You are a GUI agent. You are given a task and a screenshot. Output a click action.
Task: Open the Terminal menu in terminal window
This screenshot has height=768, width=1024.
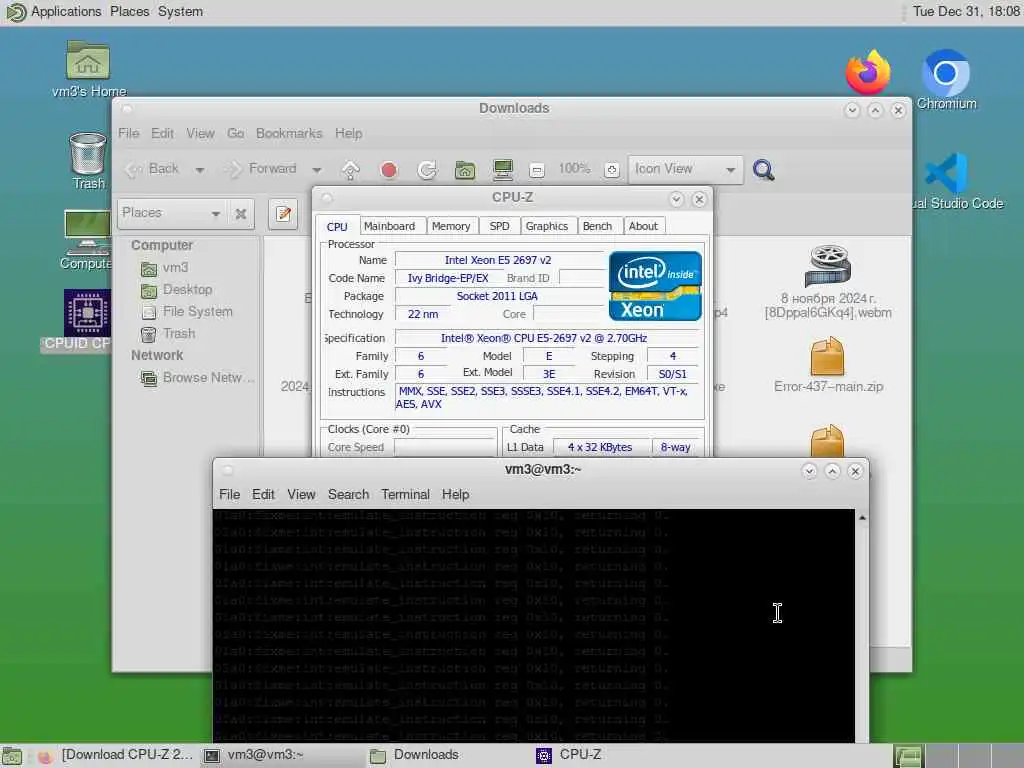click(x=406, y=494)
